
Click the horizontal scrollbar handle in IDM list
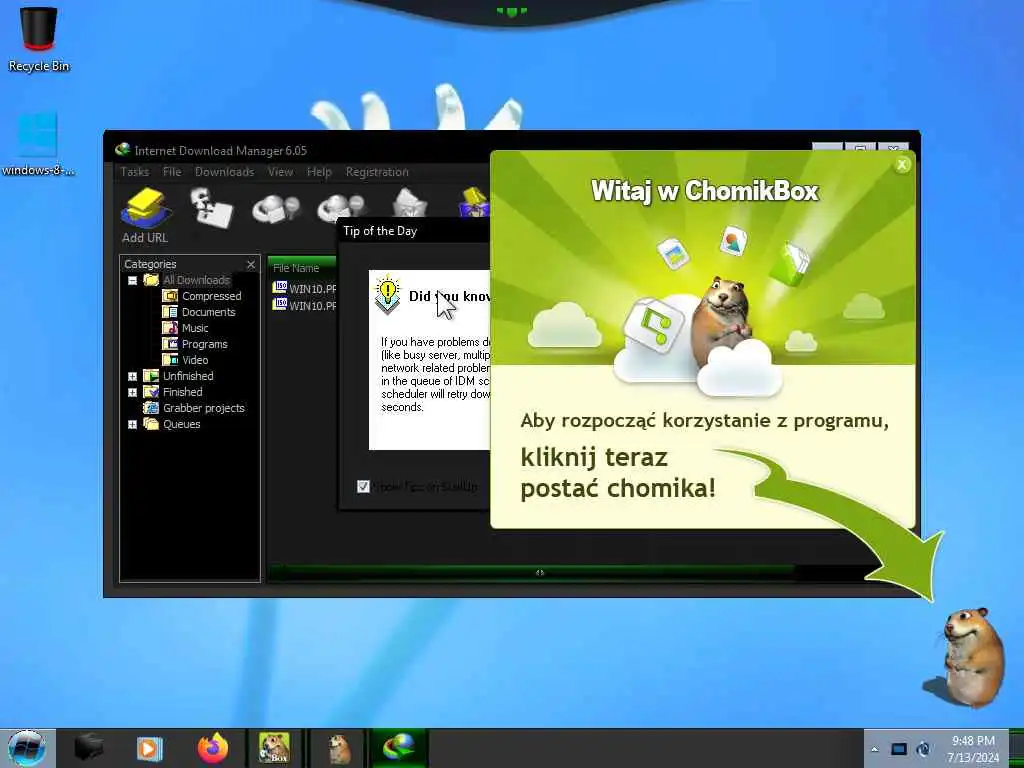pos(540,573)
